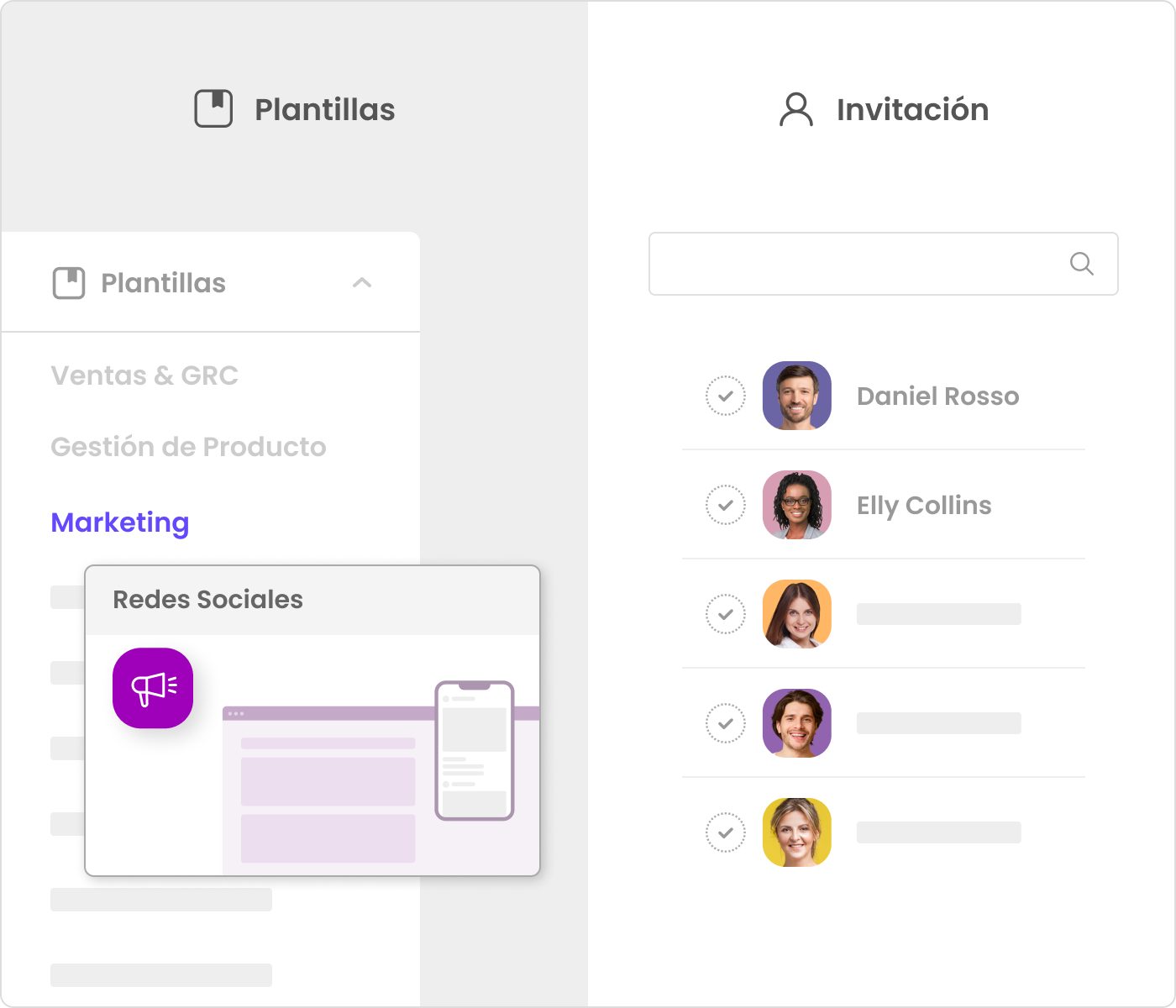Open Daniel Rosso's avatar
This screenshot has height=1008, width=1176.
click(796, 396)
